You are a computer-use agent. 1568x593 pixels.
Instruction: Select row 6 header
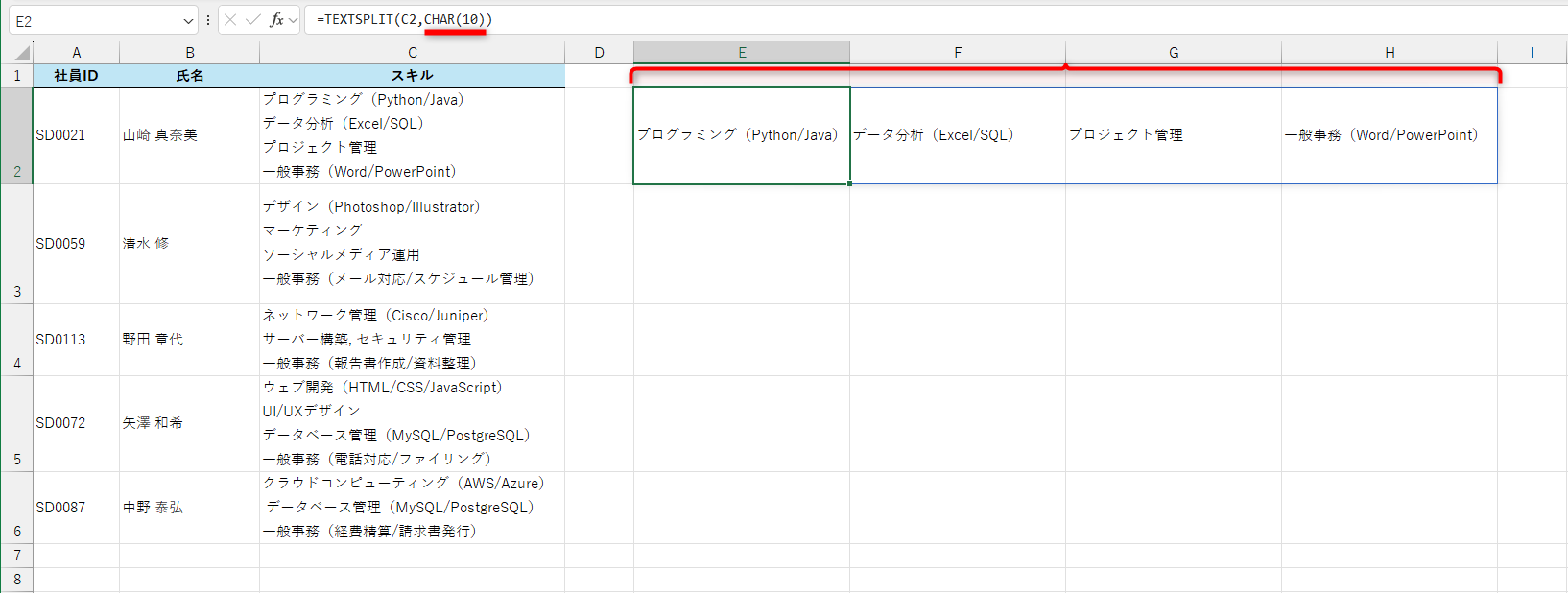(x=17, y=508)
